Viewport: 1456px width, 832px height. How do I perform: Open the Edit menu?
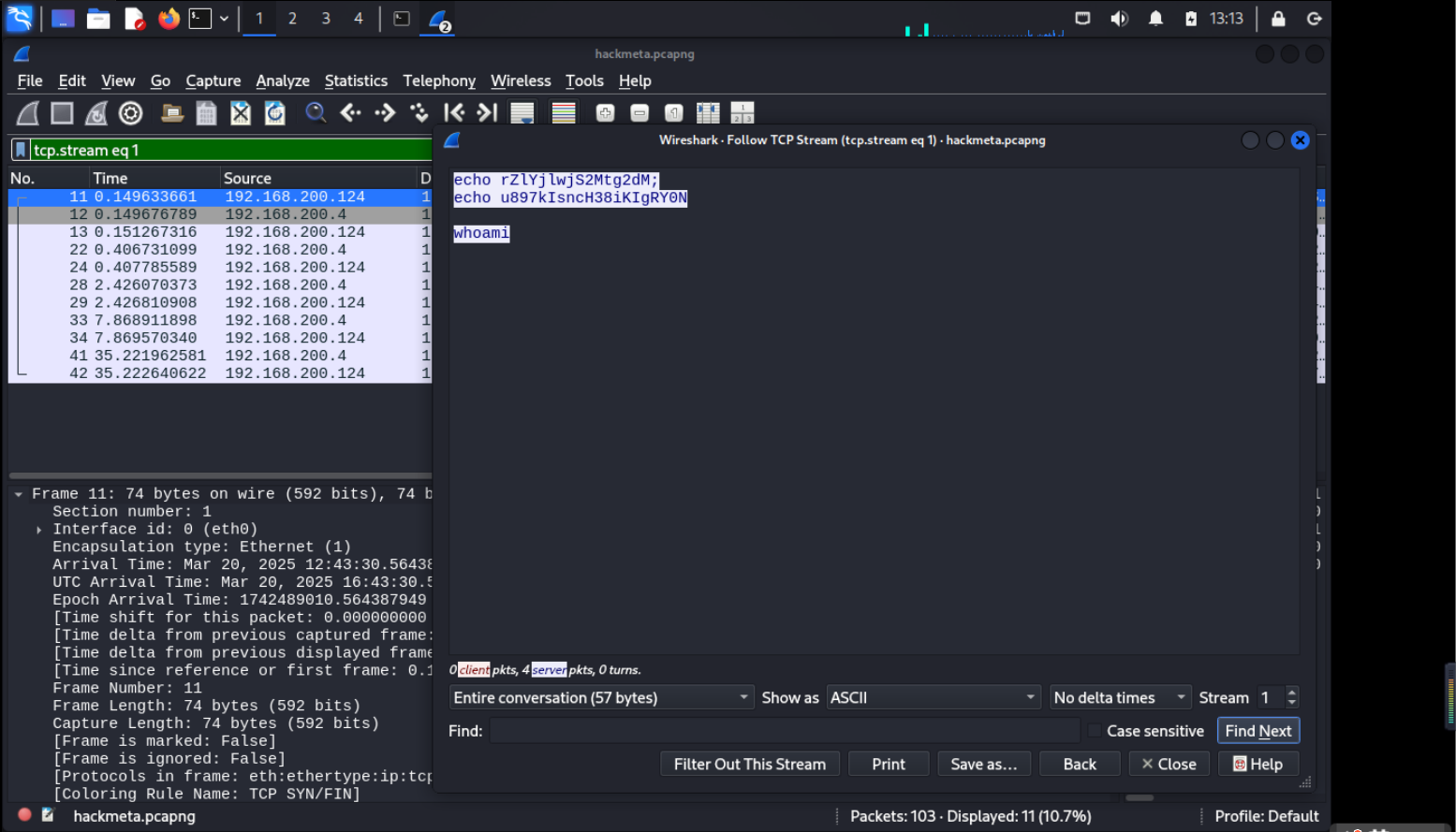(x=72, y=81)
